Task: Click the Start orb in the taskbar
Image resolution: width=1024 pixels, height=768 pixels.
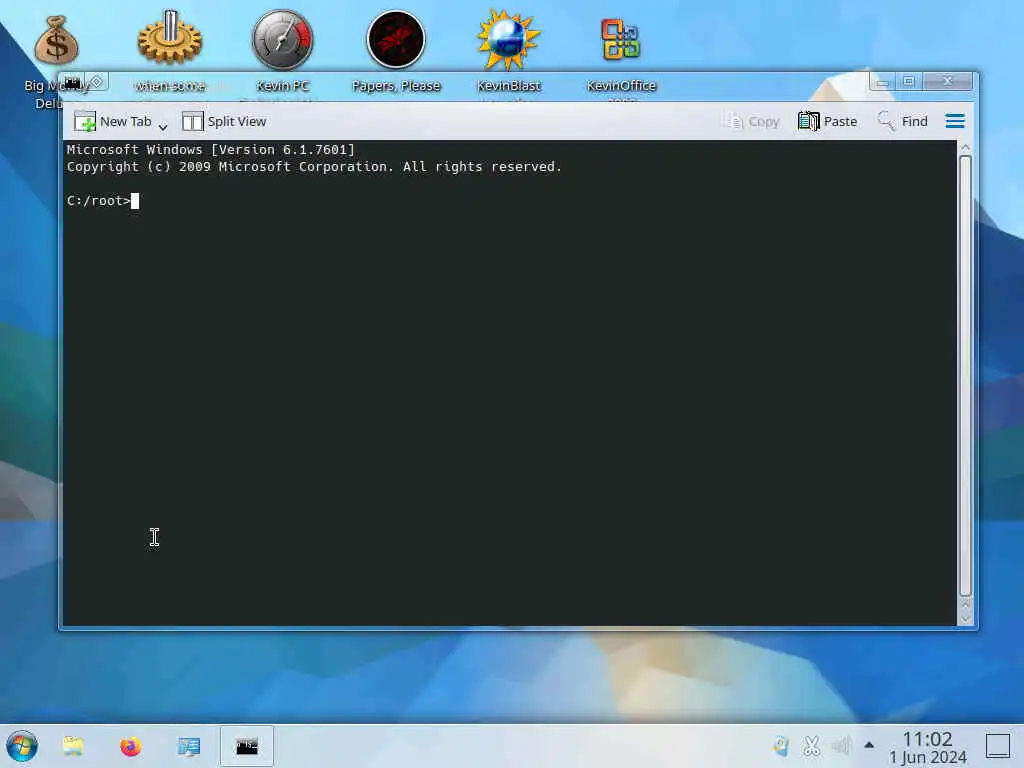Action: (22, 746)
